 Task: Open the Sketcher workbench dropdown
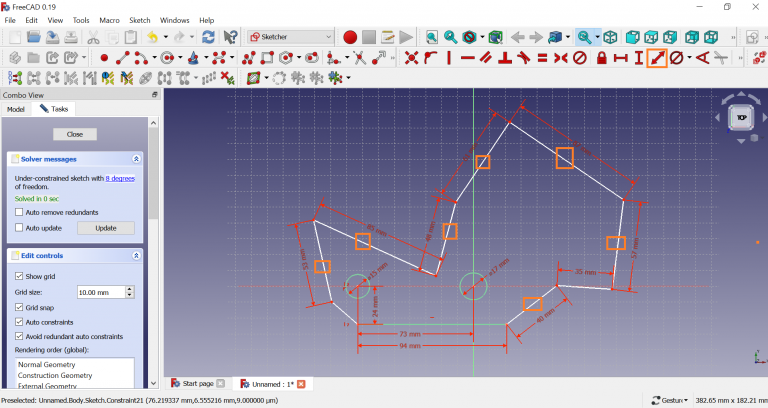tap(290, 37)
